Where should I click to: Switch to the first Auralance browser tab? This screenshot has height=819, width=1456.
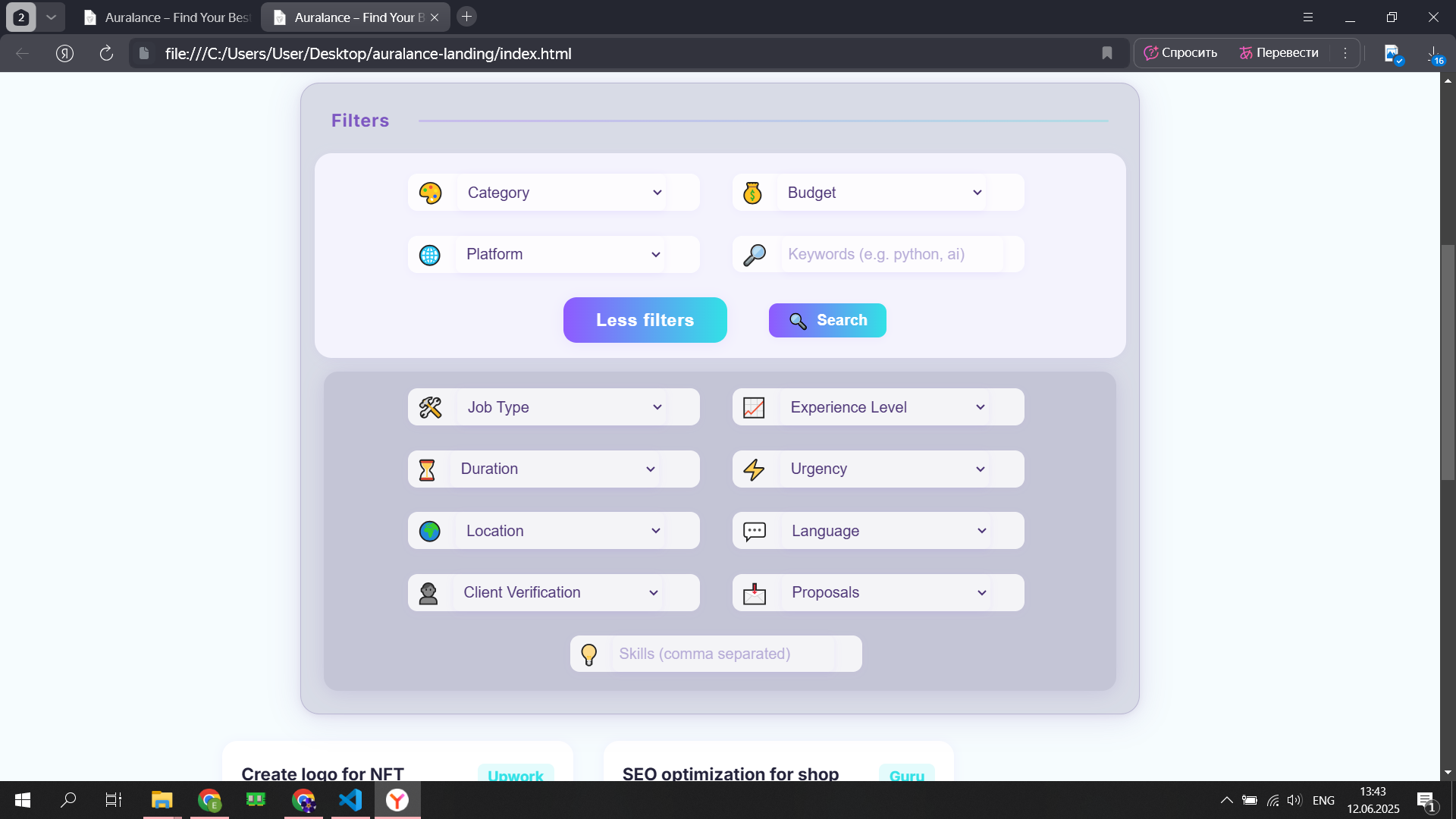click(168, 17)
